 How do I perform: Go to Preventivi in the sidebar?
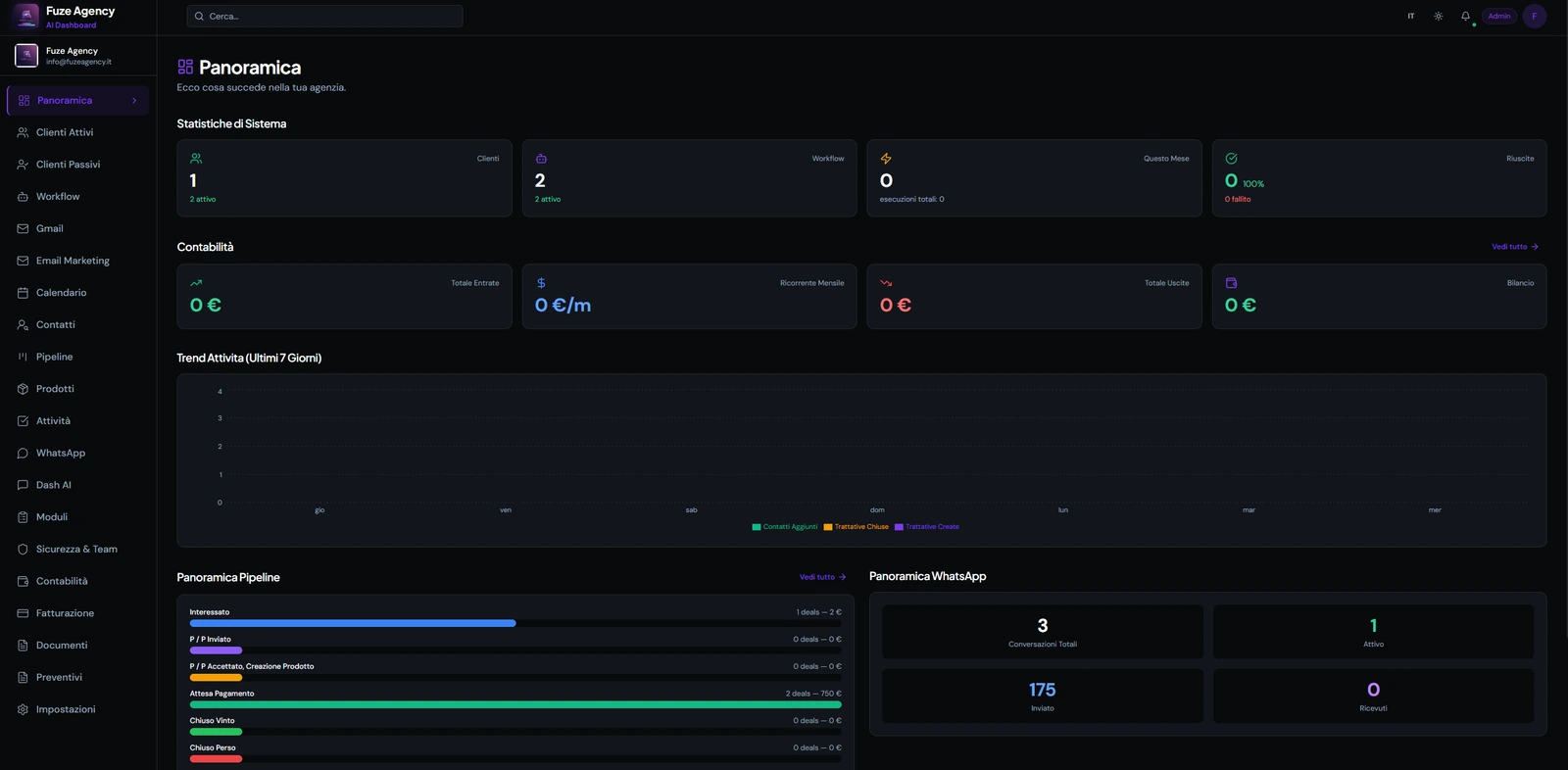(x=78, y=677)
